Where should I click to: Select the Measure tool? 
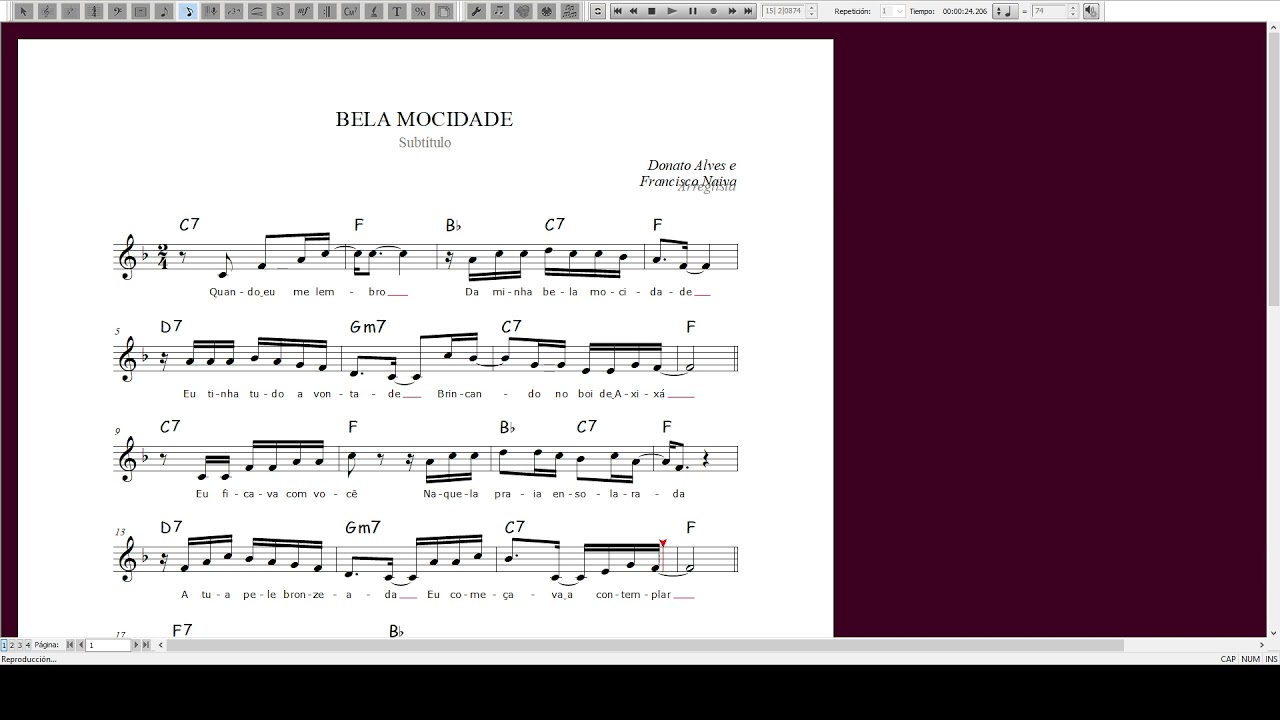coord(141,11)
